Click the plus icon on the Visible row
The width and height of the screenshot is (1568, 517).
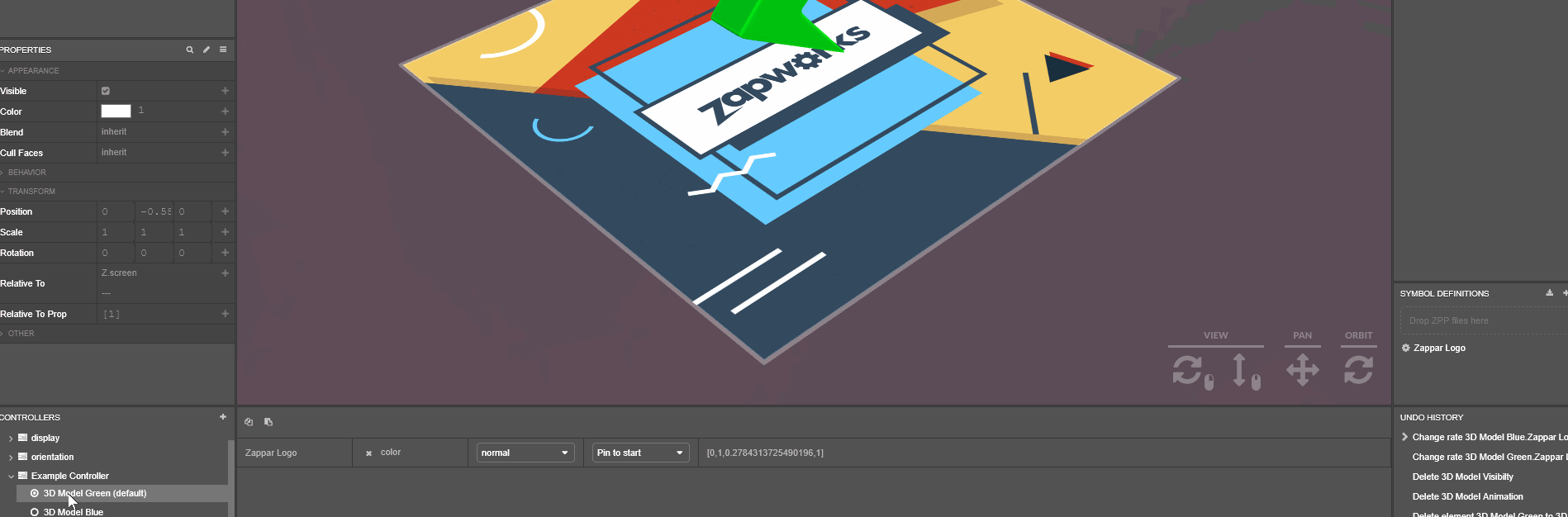(x=225, y=91)
